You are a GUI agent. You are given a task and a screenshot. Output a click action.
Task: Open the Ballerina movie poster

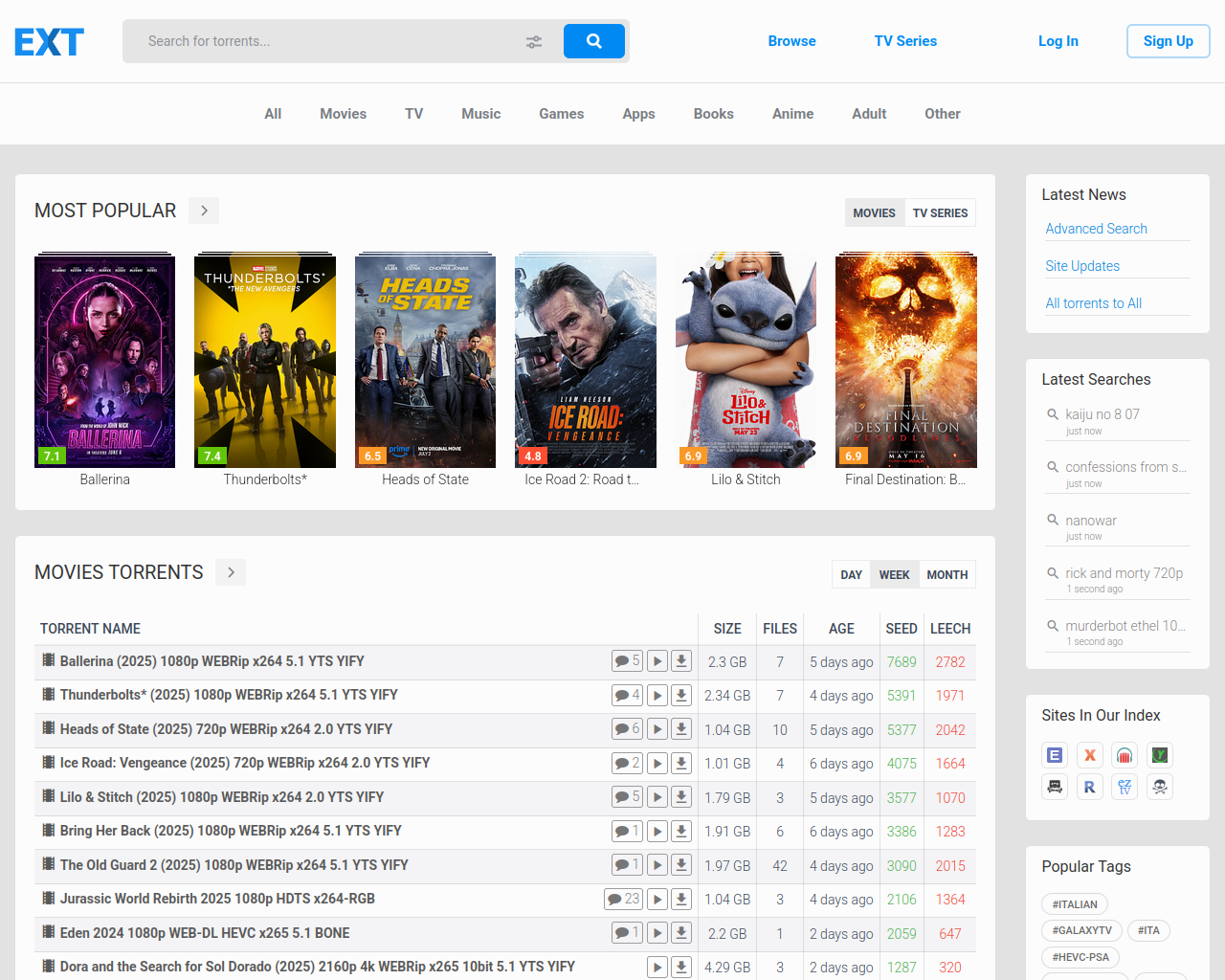pyautogui.click(x=105, y=362)
